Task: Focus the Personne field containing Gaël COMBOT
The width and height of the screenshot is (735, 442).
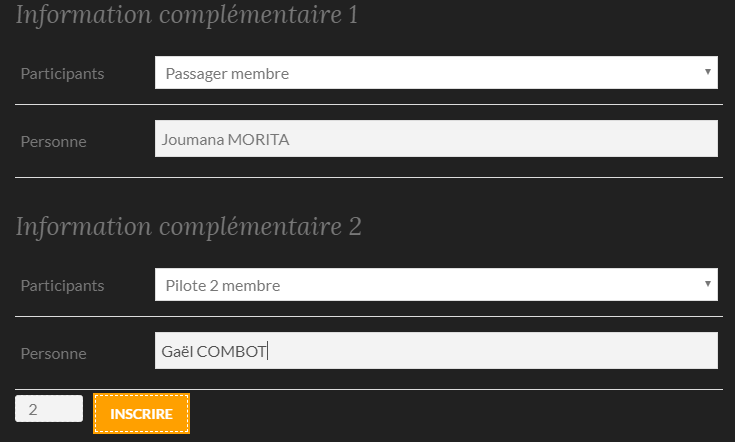Action: tap(436, 351)
